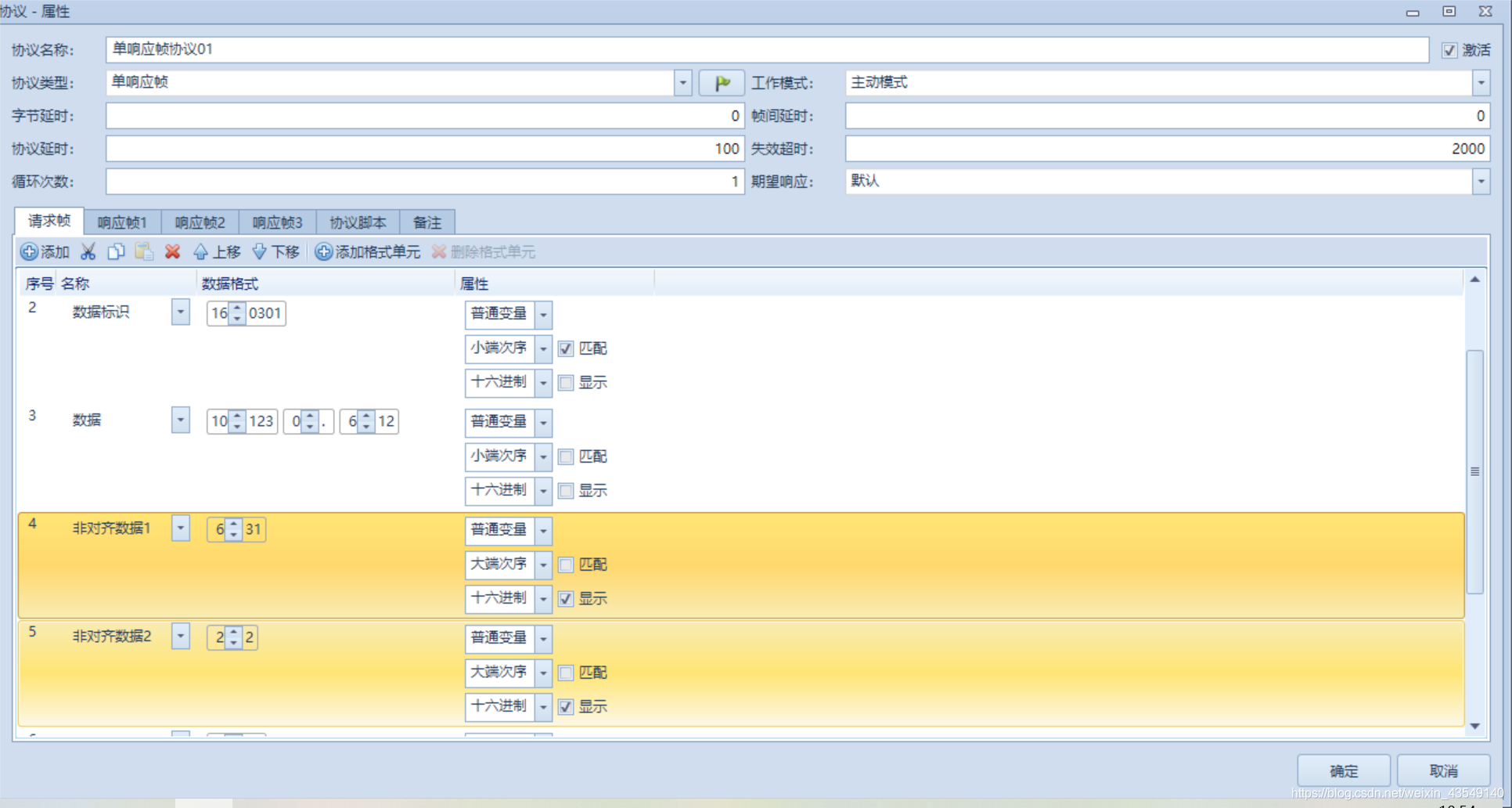Screen dimensions: 1512x808
Task: Open 普通变量 dropdown in 数据标识 row
Action: point(543,315)
